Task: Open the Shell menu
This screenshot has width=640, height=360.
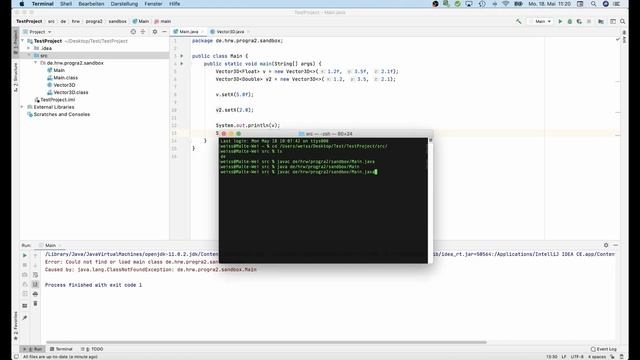Action: click(66, 4)
